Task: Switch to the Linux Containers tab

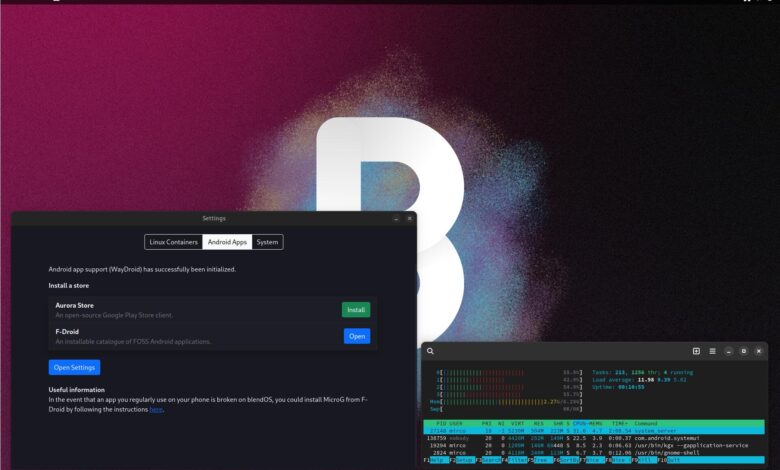Action: coord(174,242)
